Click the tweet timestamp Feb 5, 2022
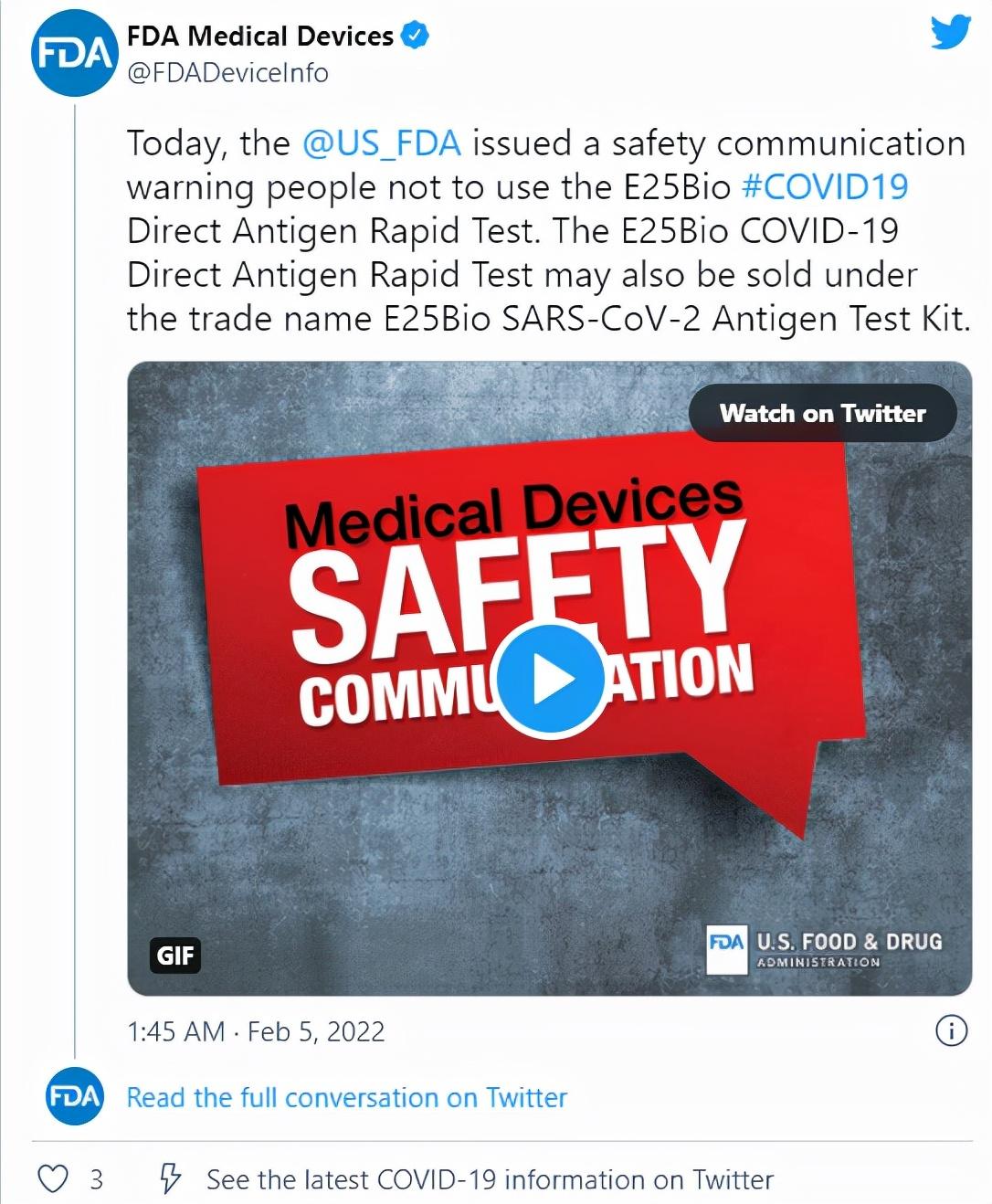The image size is (992, 1204). (256, 1031)
